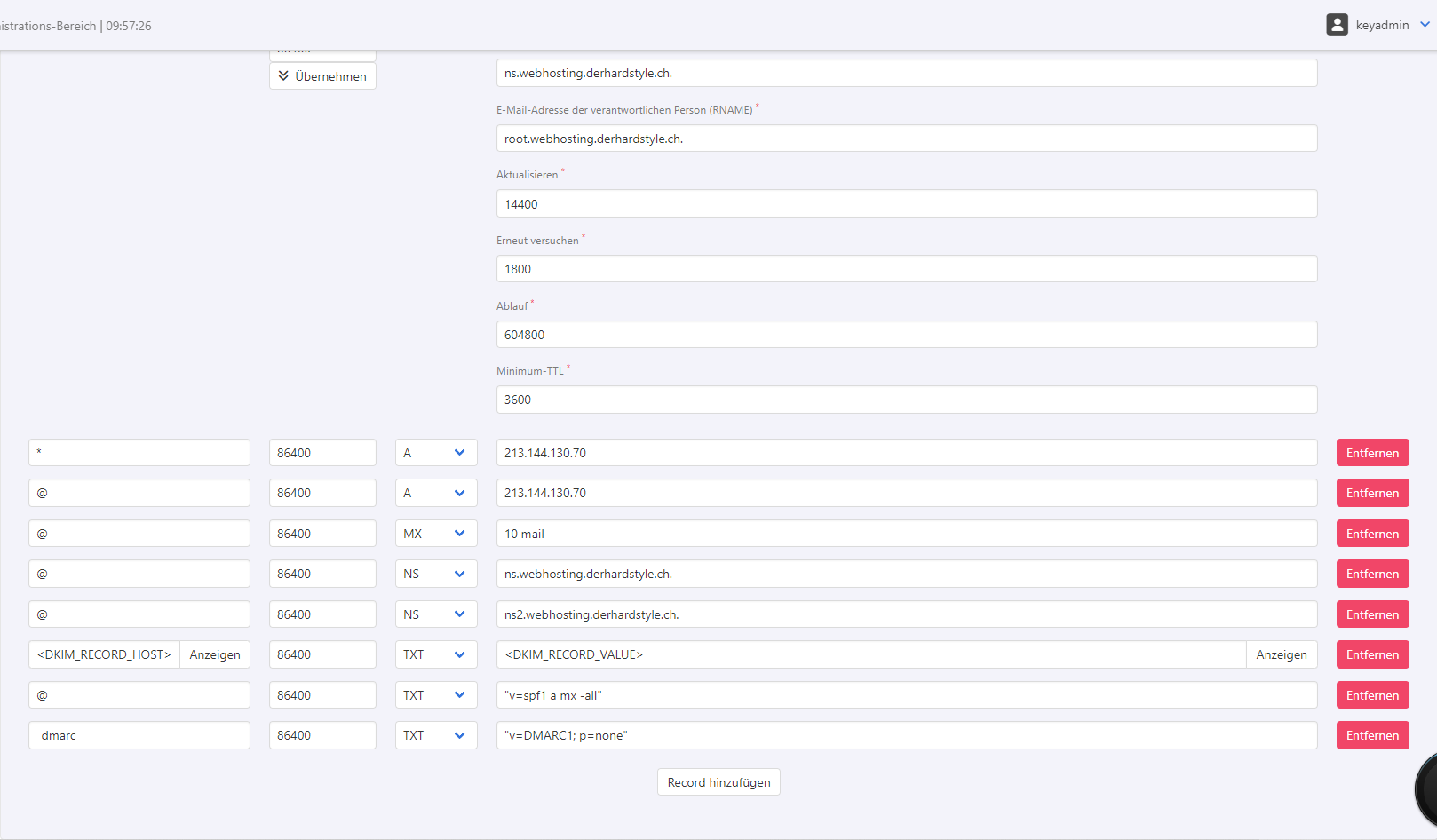Focus the Aktualisieren field with 14400
The image size is (1437, 840).
click(906, 204)
